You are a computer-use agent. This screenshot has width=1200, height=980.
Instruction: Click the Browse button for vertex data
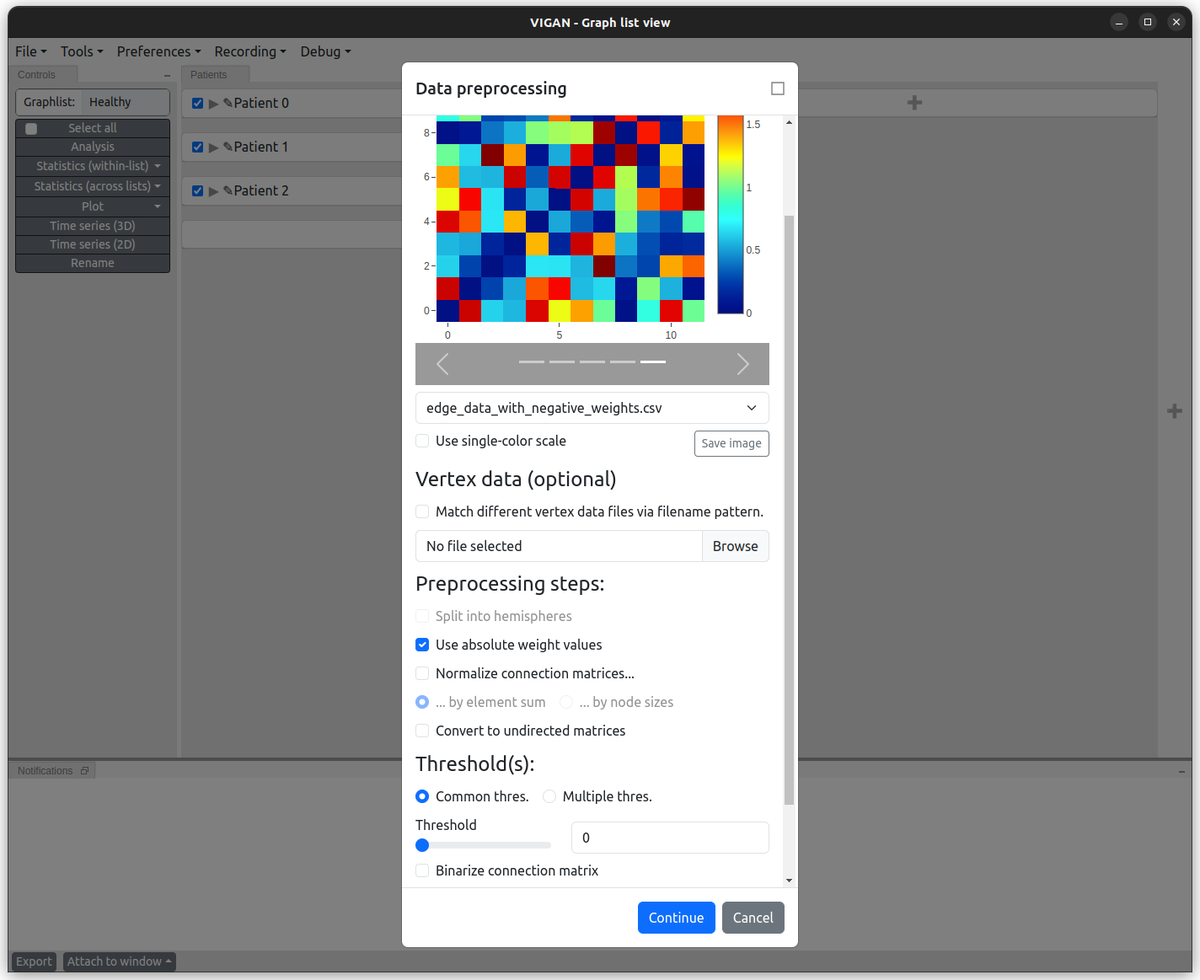point(735,546)
